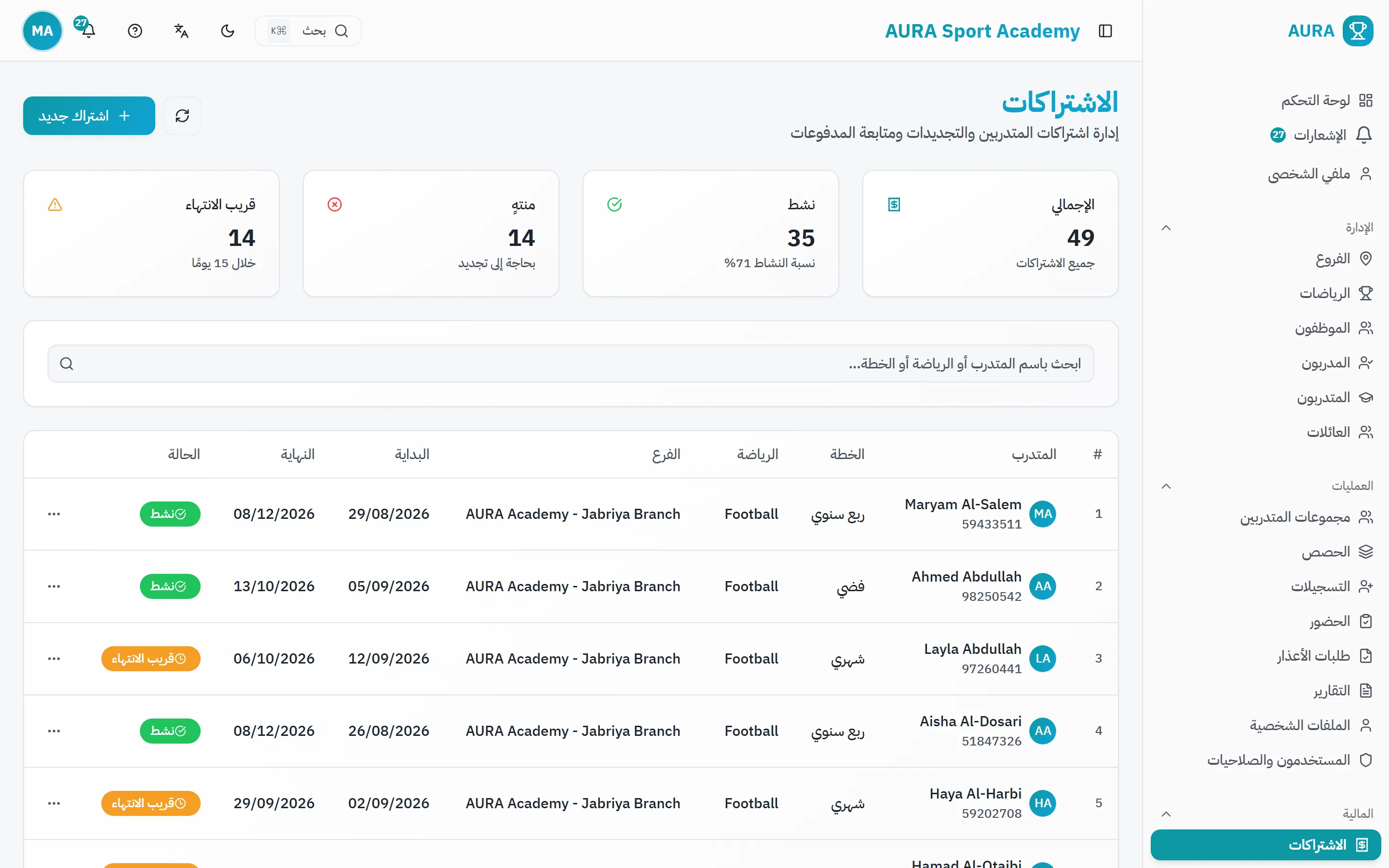Focus the trainee name search field
This screenshot has height=868, width=1389.
tap(571, 364)
